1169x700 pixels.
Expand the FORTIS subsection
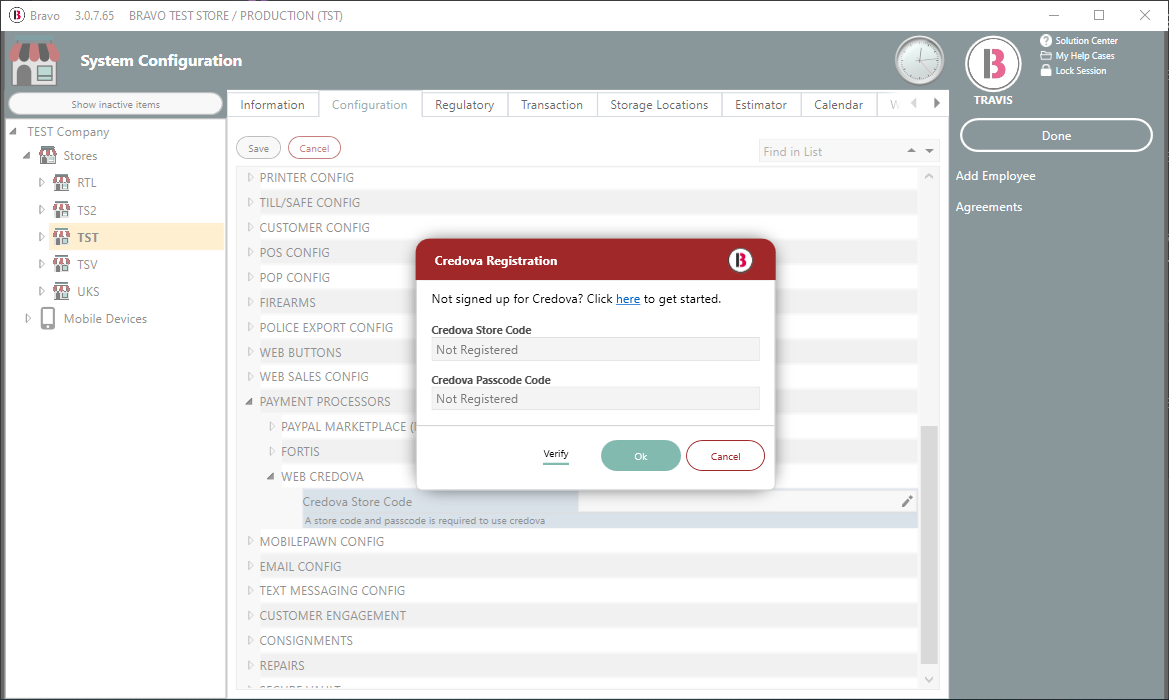[x=271, y=451]
